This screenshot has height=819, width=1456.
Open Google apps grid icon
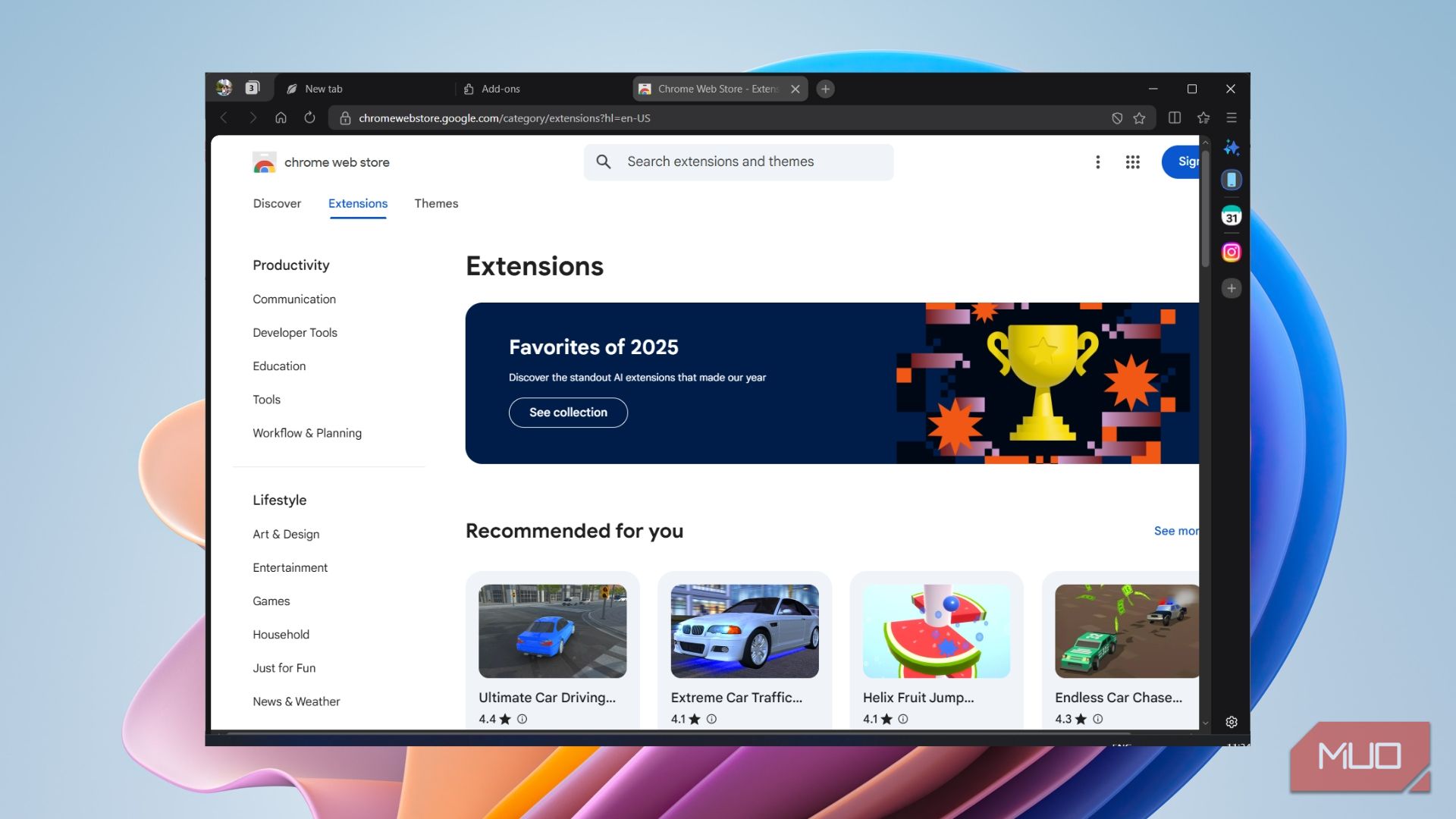point(1133,162)
